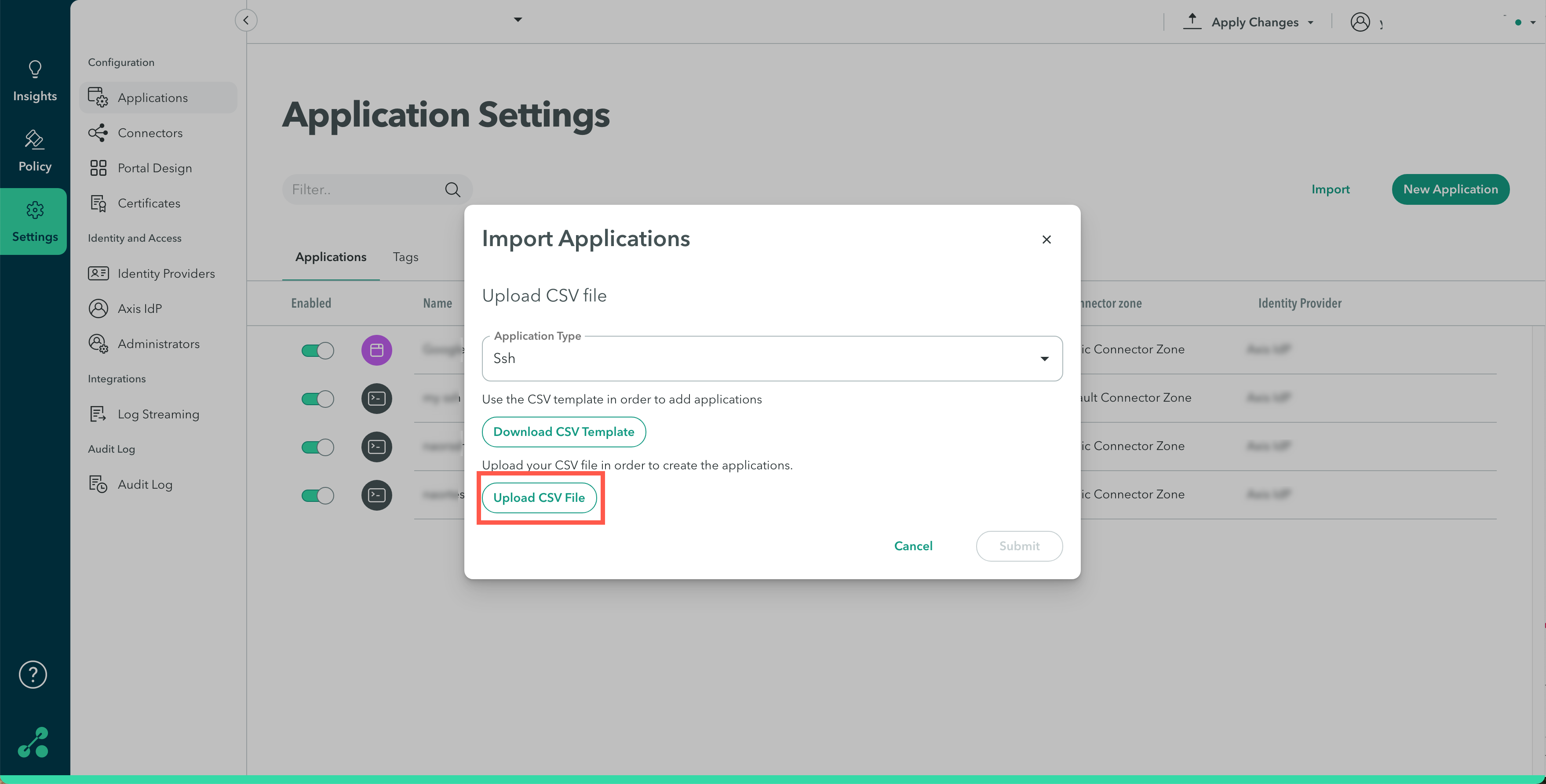The image size is (1546, 784).
Task: Click the Connectors share icon
Action: pos(98,133)
